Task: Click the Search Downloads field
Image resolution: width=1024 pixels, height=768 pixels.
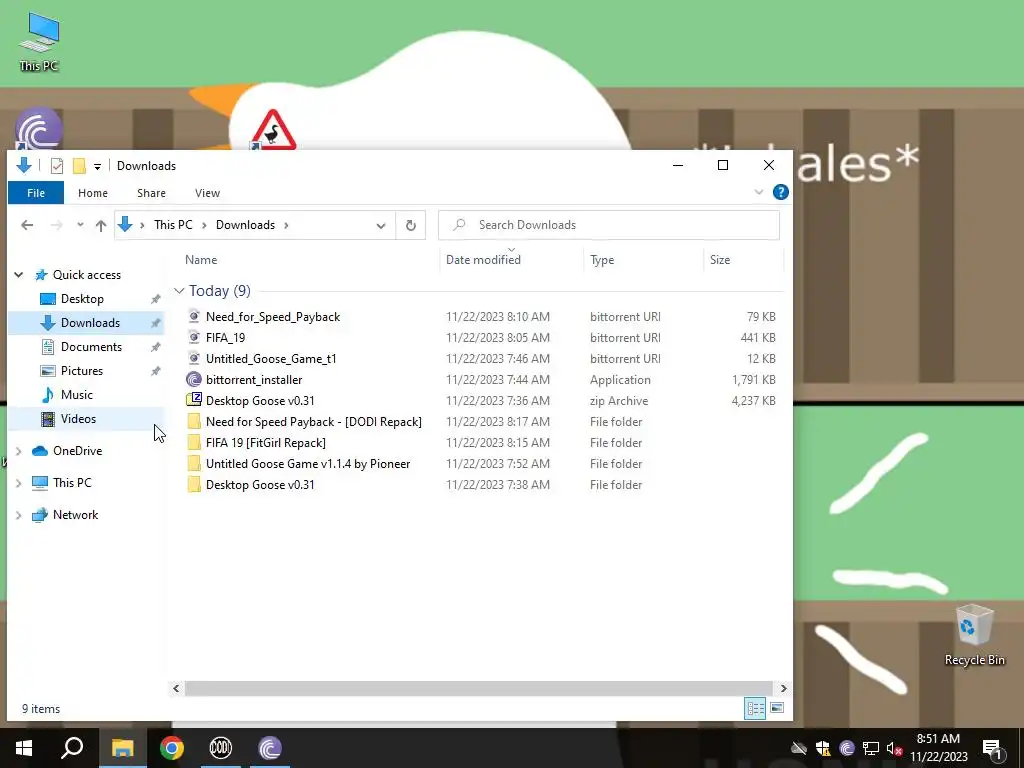Action: [609, 225]
